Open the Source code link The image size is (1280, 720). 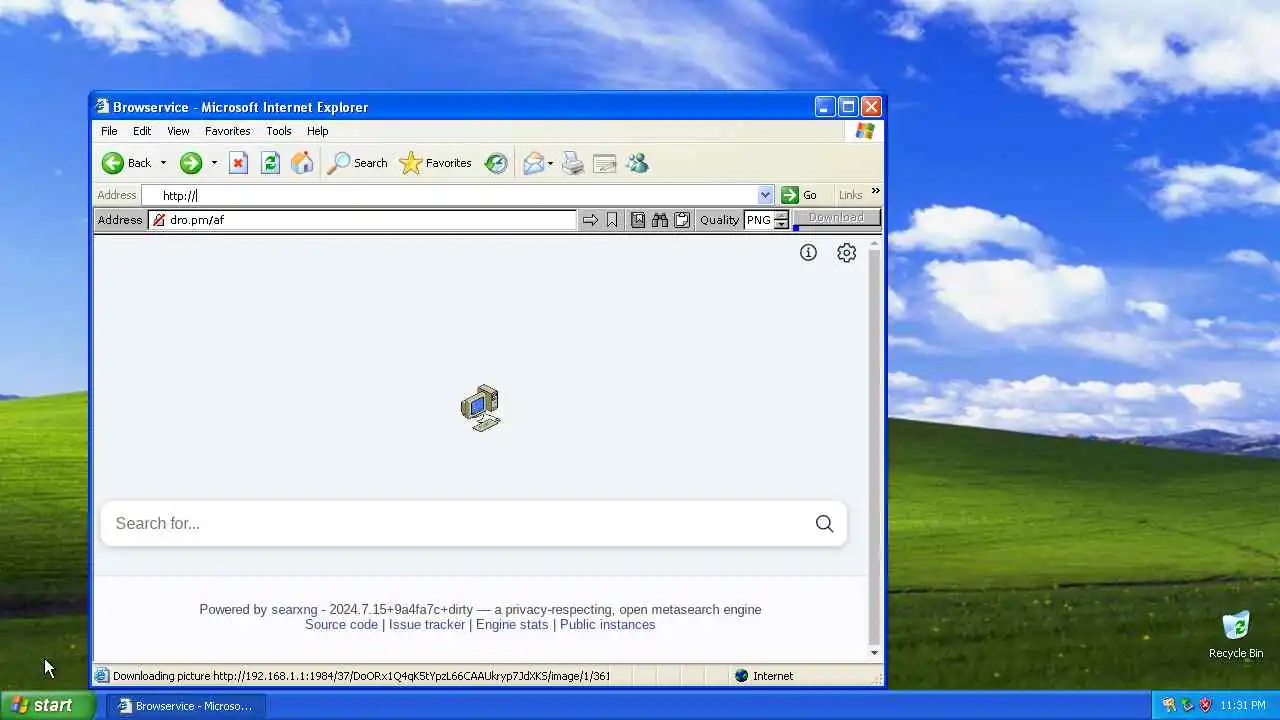click(x=341, y=624)
